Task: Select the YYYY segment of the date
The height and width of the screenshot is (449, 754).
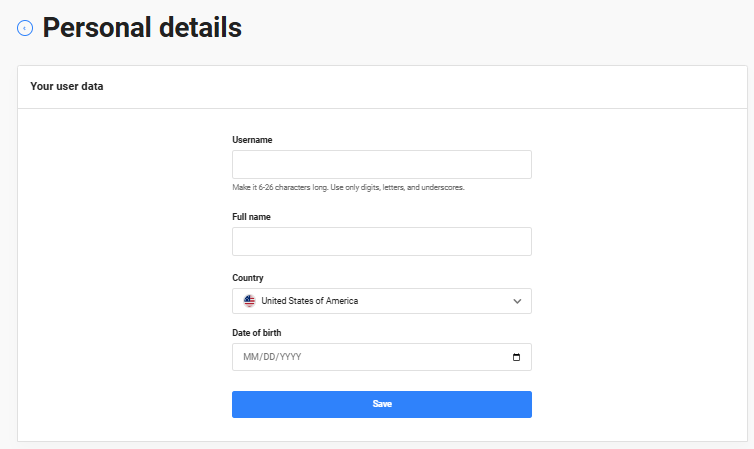Action: [x=288, y=357]
